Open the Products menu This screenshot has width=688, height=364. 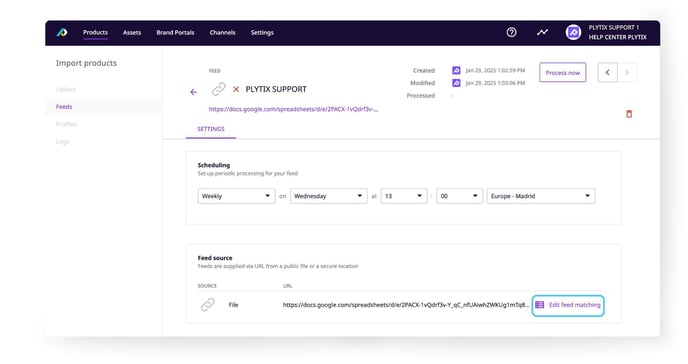tap(95, 32)
